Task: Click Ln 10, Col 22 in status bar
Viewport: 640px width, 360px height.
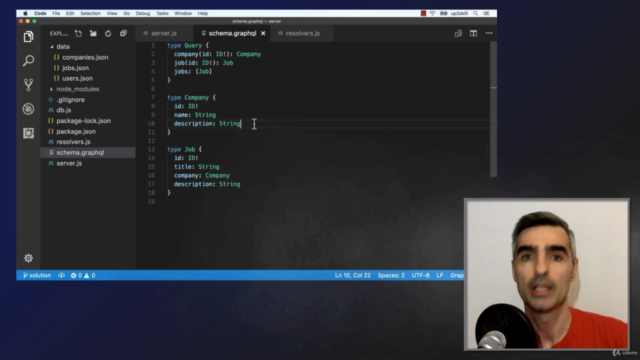Action: [x=353, y=276]
